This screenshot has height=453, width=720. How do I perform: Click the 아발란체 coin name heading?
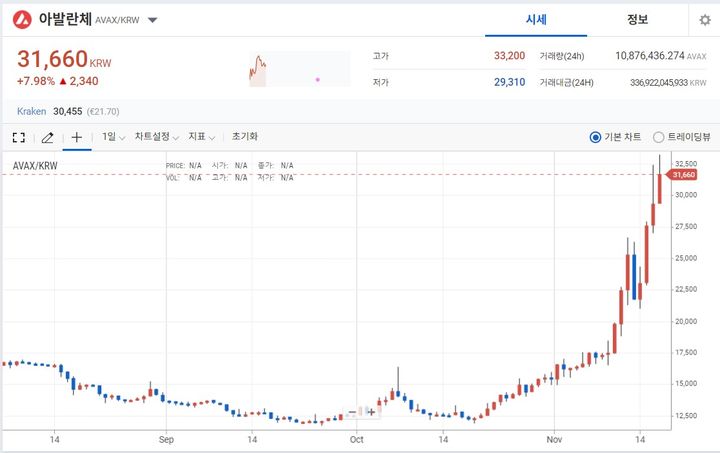click(65, 19)
